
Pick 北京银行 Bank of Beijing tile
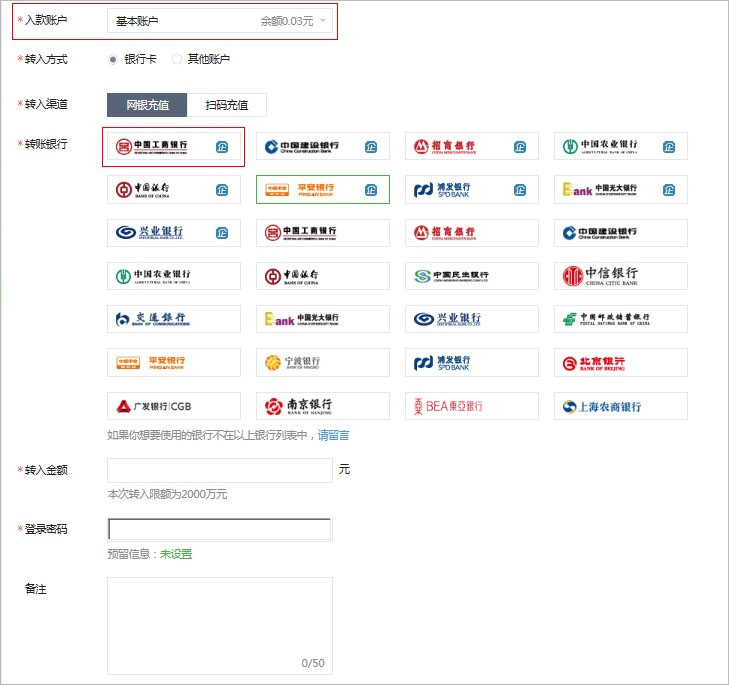click(621, 362)
